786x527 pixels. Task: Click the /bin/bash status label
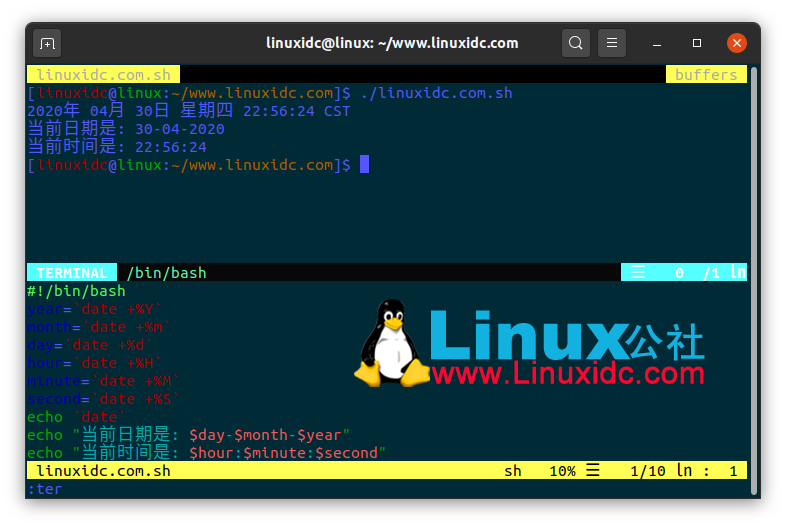[166, 273]
